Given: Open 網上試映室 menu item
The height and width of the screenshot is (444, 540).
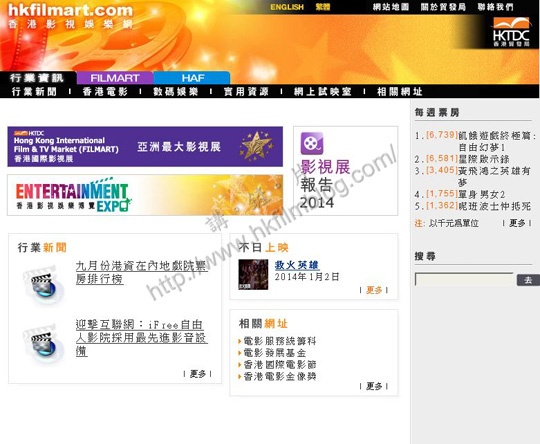Looking at the screenshot, I should tap(323, 92).
